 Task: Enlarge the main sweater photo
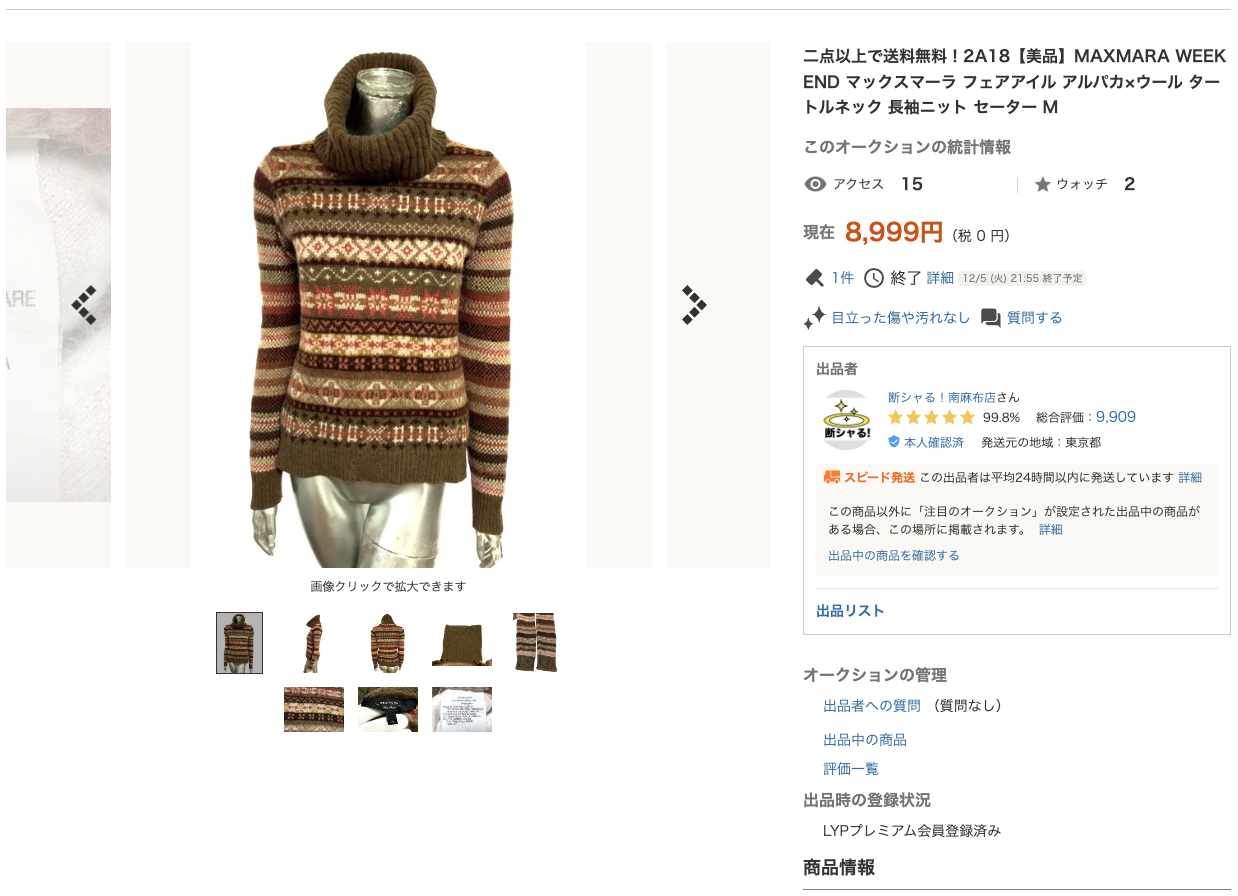(x=388, y=305)
